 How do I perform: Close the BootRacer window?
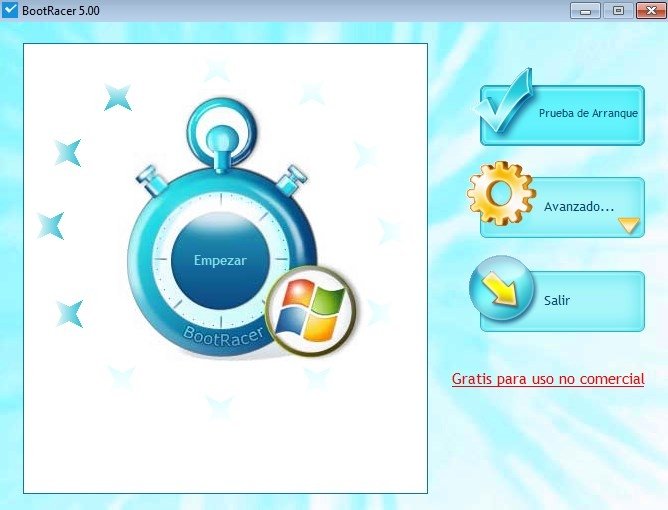(x=651, y=11)
